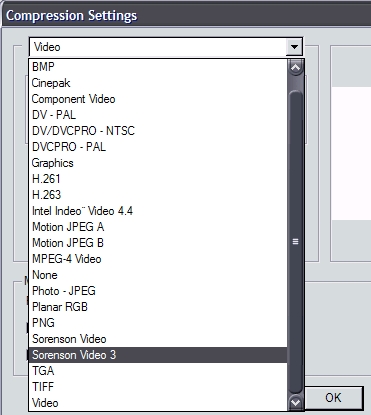Pick PNG from the list
371x415 pixels.
point(158,323)
